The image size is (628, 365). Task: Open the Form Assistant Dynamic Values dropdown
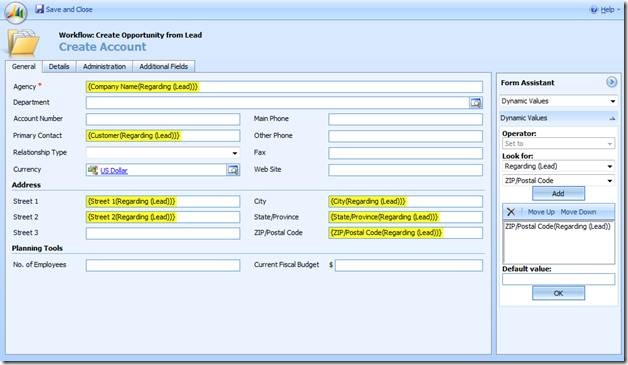click(x=558, y=101)
